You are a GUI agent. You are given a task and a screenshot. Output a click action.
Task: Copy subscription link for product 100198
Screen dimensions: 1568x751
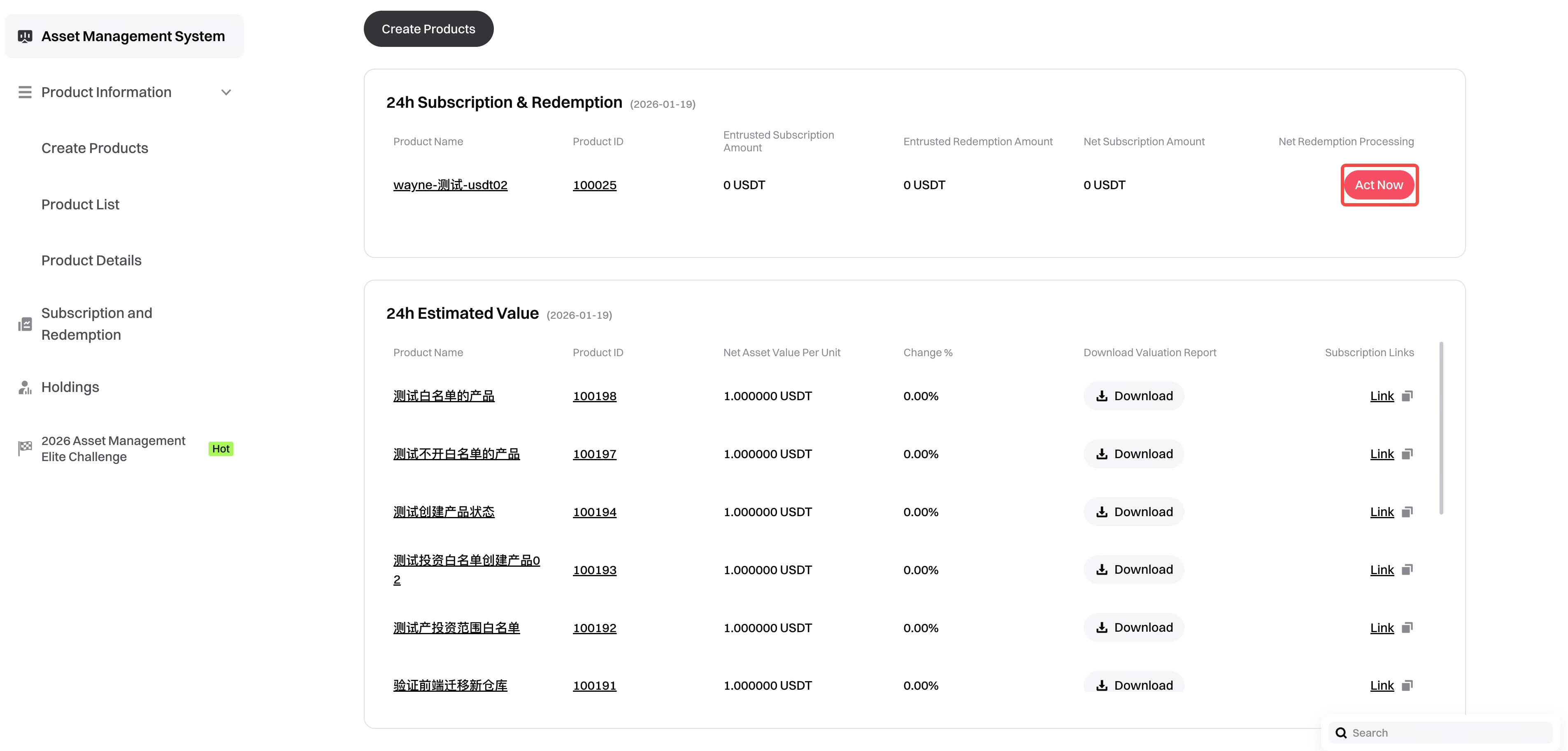pyautogui.click(x=1407, y=396)
